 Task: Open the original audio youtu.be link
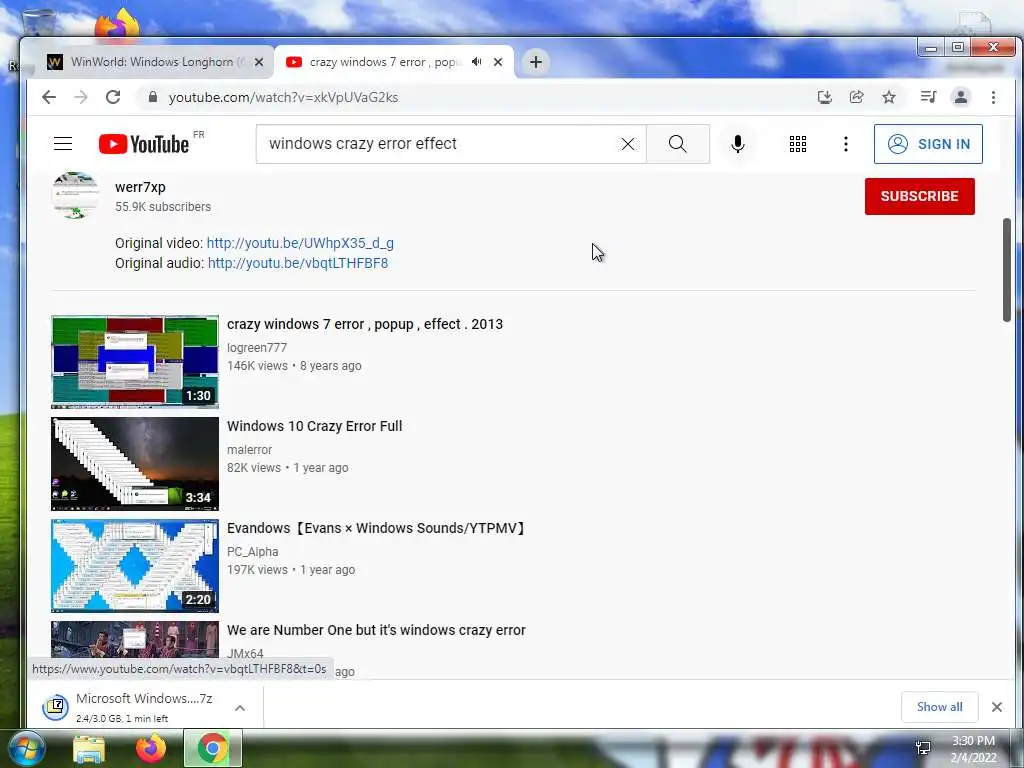coord(298,263)
